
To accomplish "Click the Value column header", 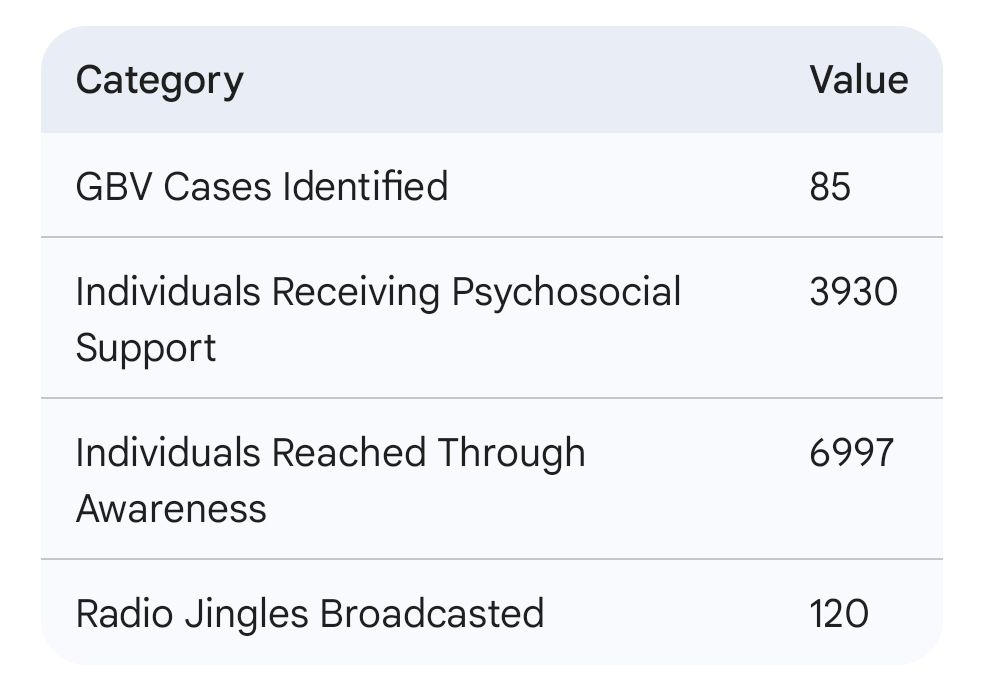I will point(858,80).
